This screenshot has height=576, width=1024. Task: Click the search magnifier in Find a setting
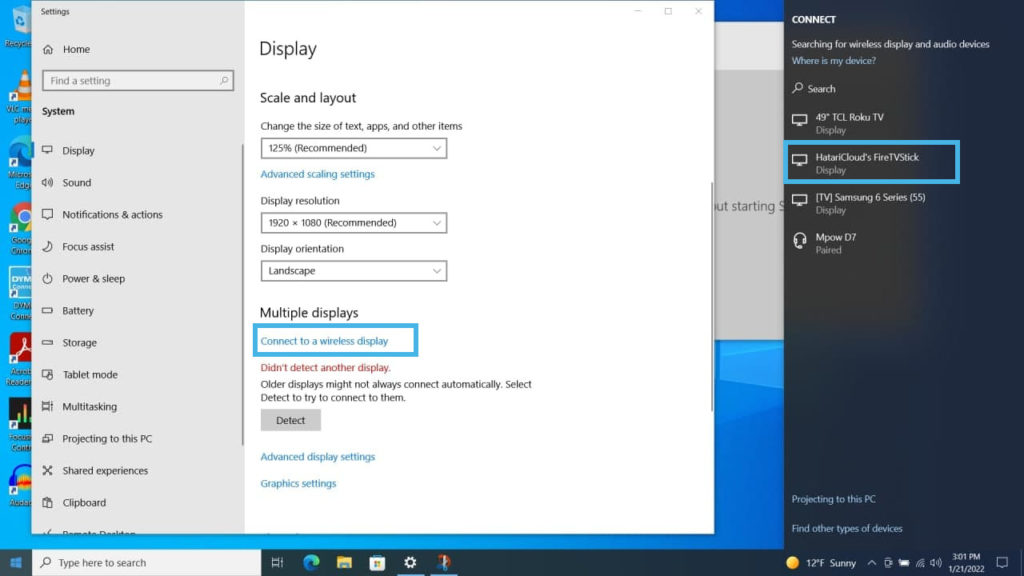224,80
